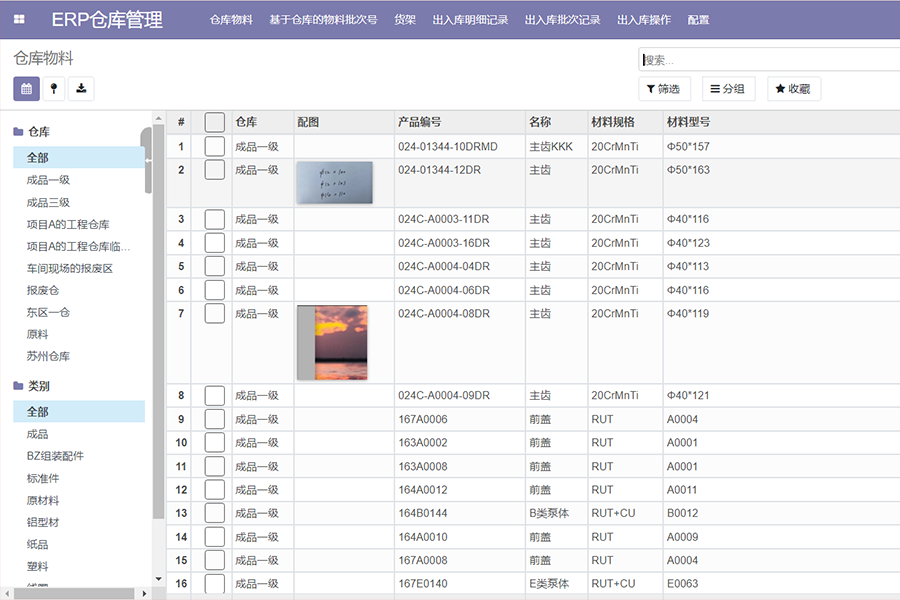The image size is (900, 600).
Task: Open the apps grid menu icon
Action: point(19,20)
